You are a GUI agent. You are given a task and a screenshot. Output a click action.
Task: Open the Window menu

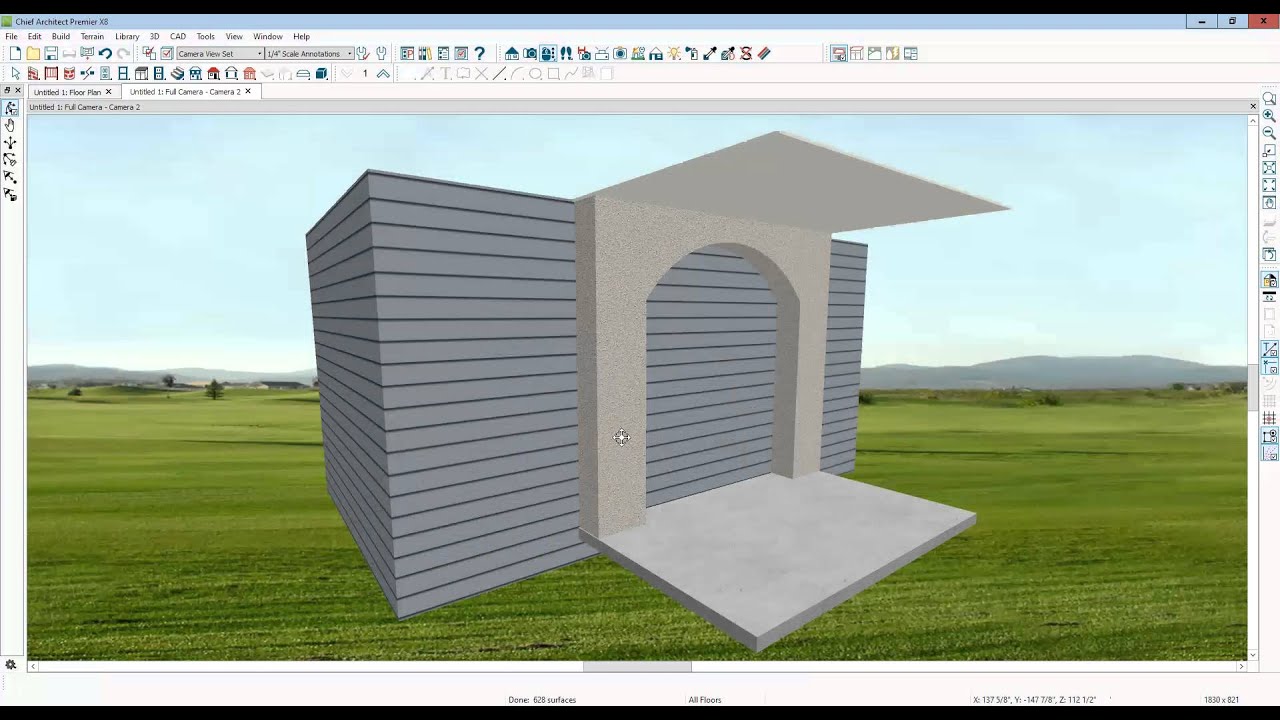(267, 36)
